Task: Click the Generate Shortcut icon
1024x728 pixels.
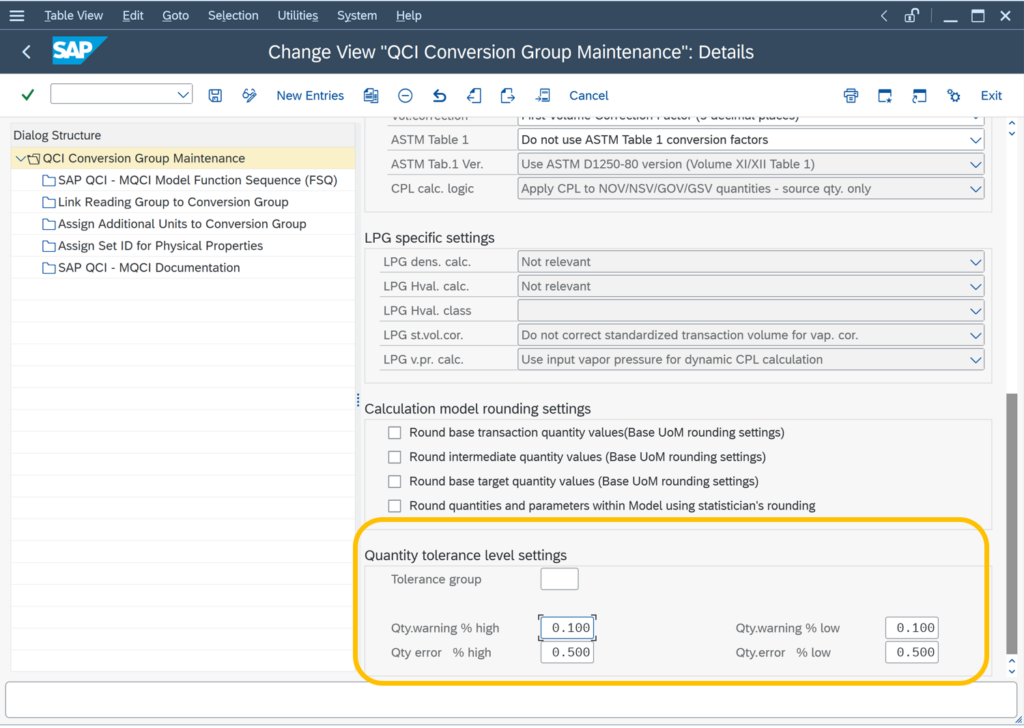Action: click(919, 95)
